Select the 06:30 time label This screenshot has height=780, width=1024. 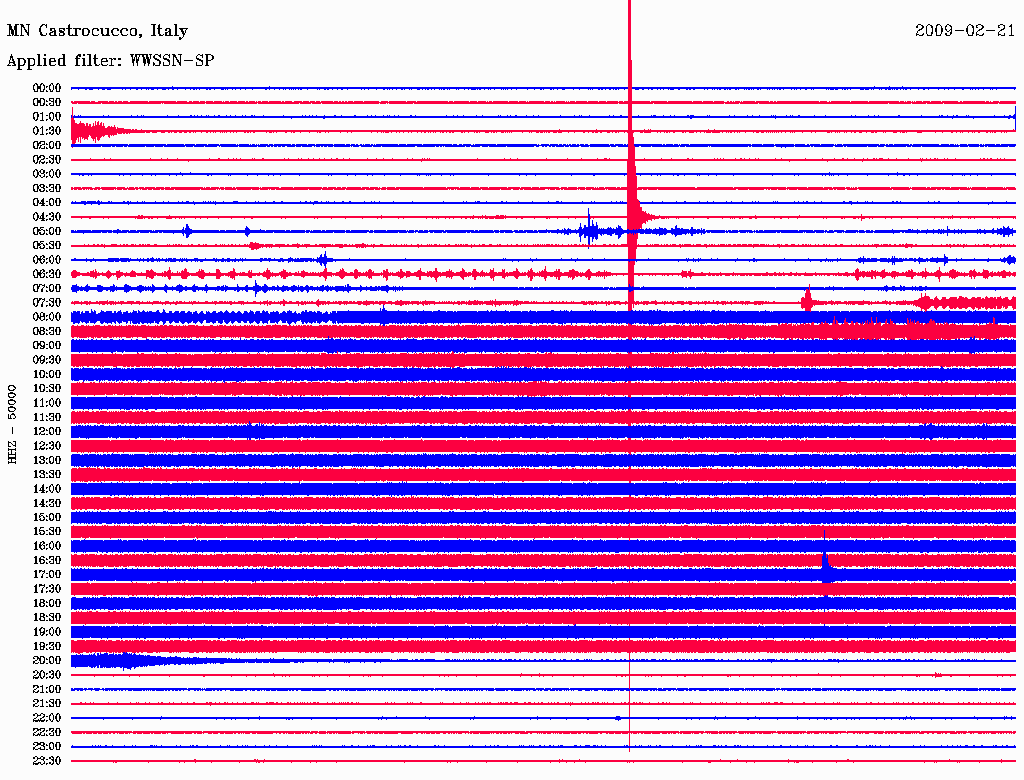coord(47,274)
